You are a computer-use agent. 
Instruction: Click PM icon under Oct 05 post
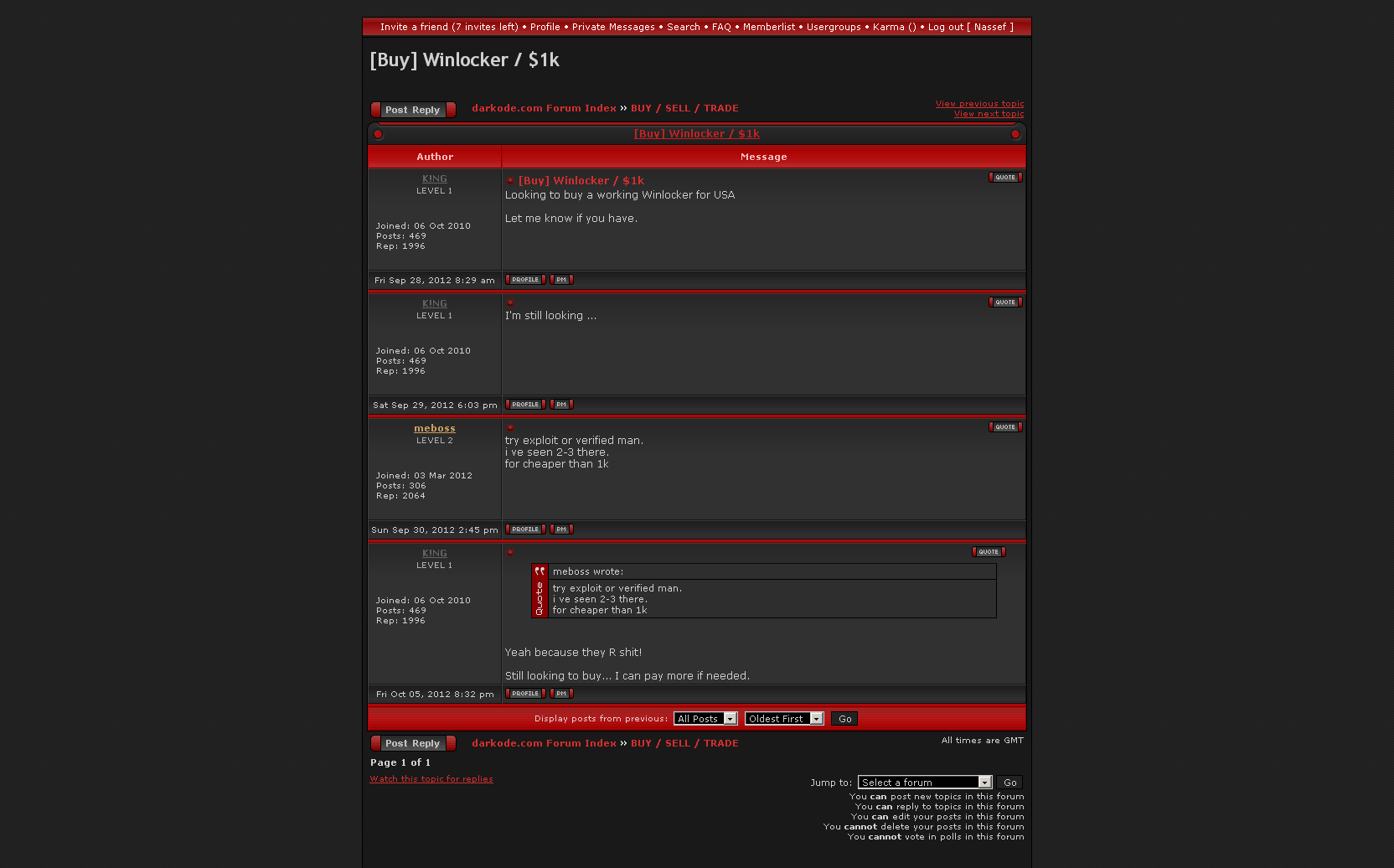tap(561, 694)
